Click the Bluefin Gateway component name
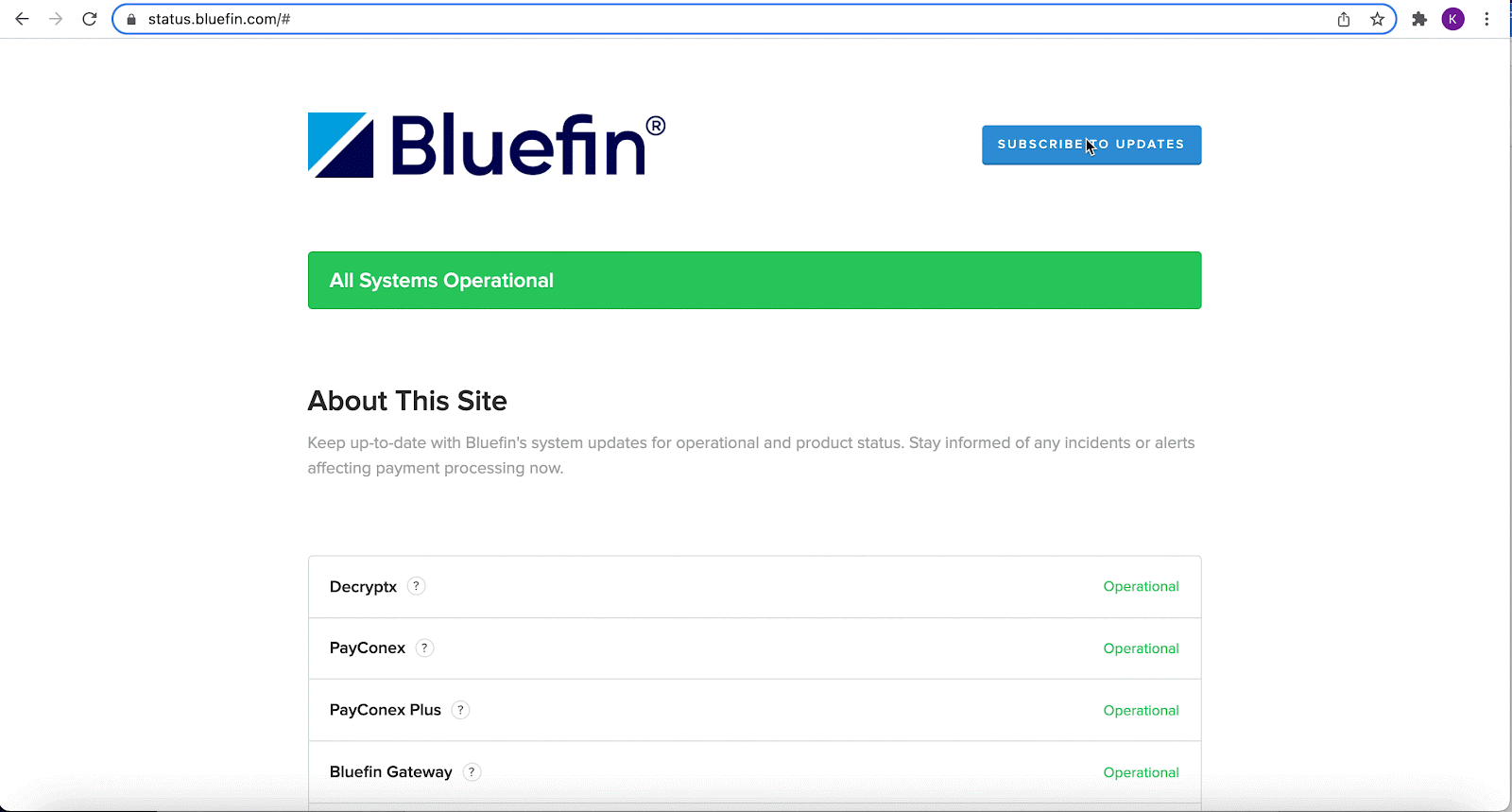Viewport: 1512px width, 812px height. pos(391,772)
